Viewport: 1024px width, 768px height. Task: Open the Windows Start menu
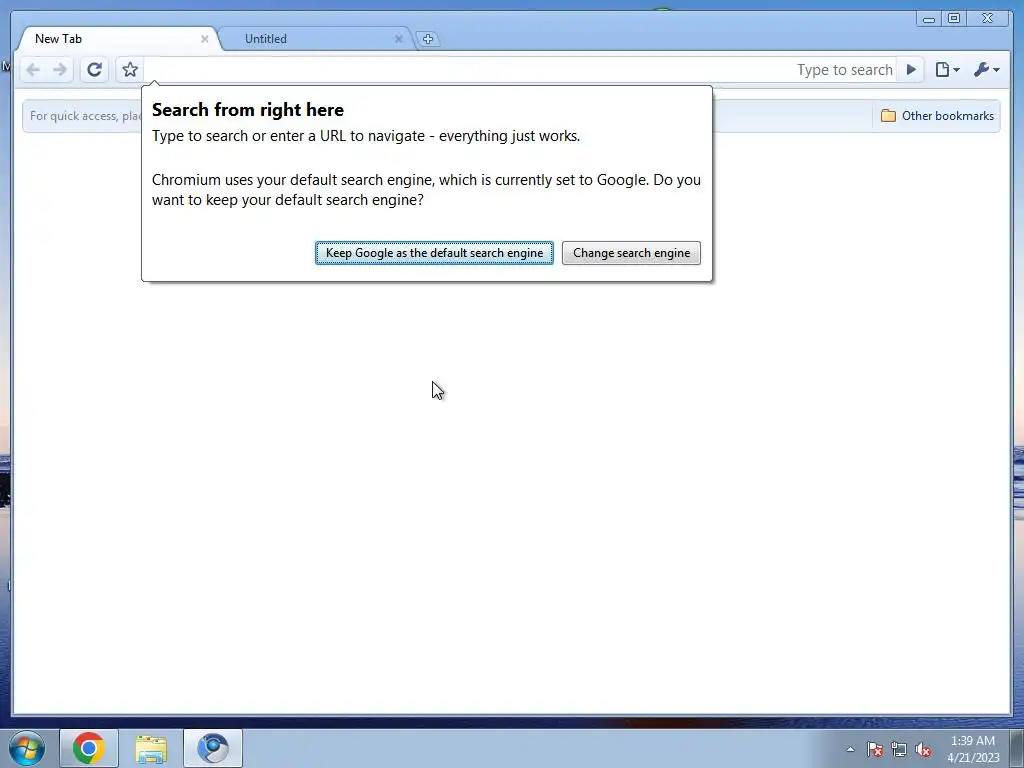point(27,748)
